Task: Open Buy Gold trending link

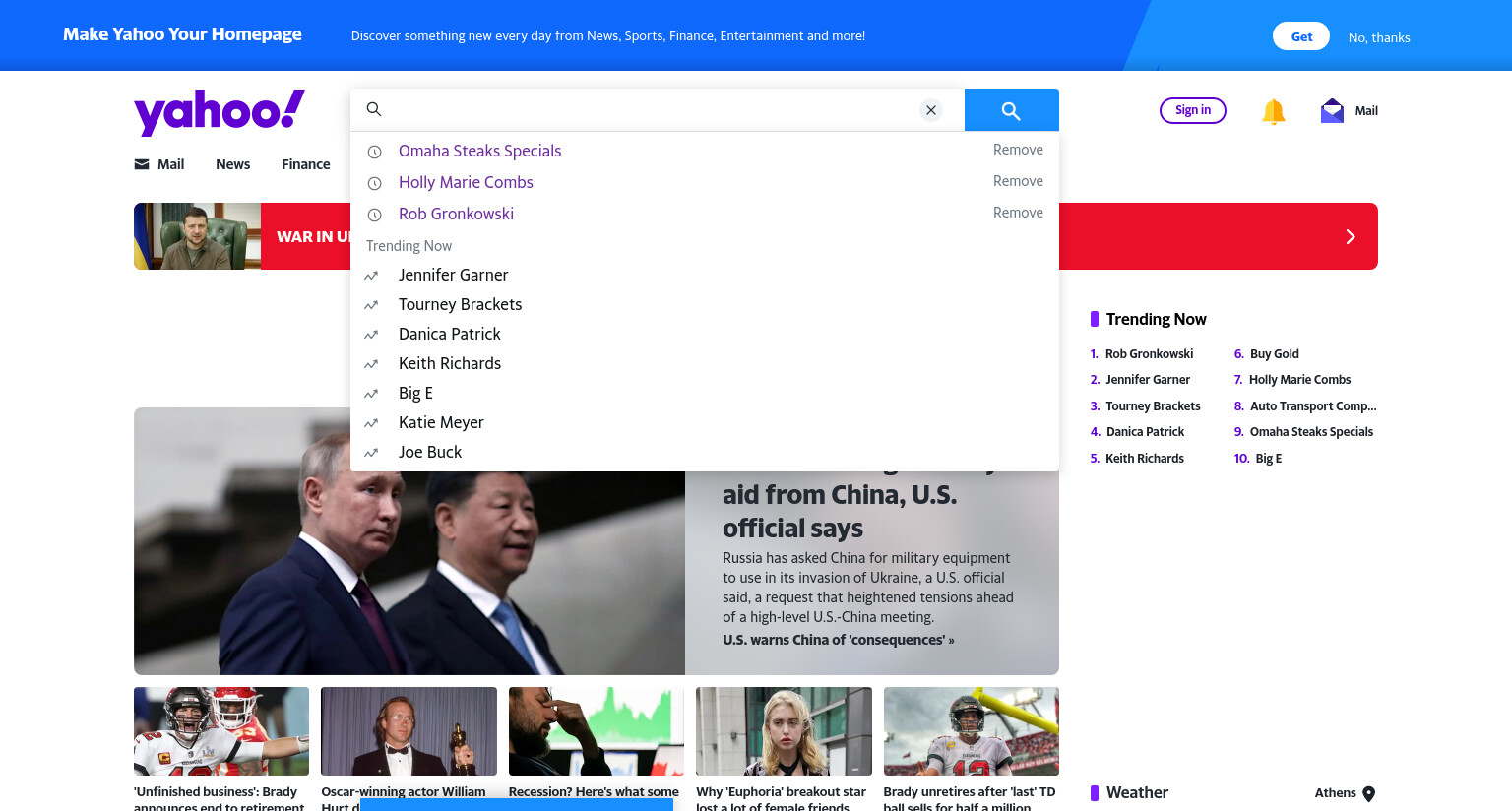Action: [x=1274, y=354]
